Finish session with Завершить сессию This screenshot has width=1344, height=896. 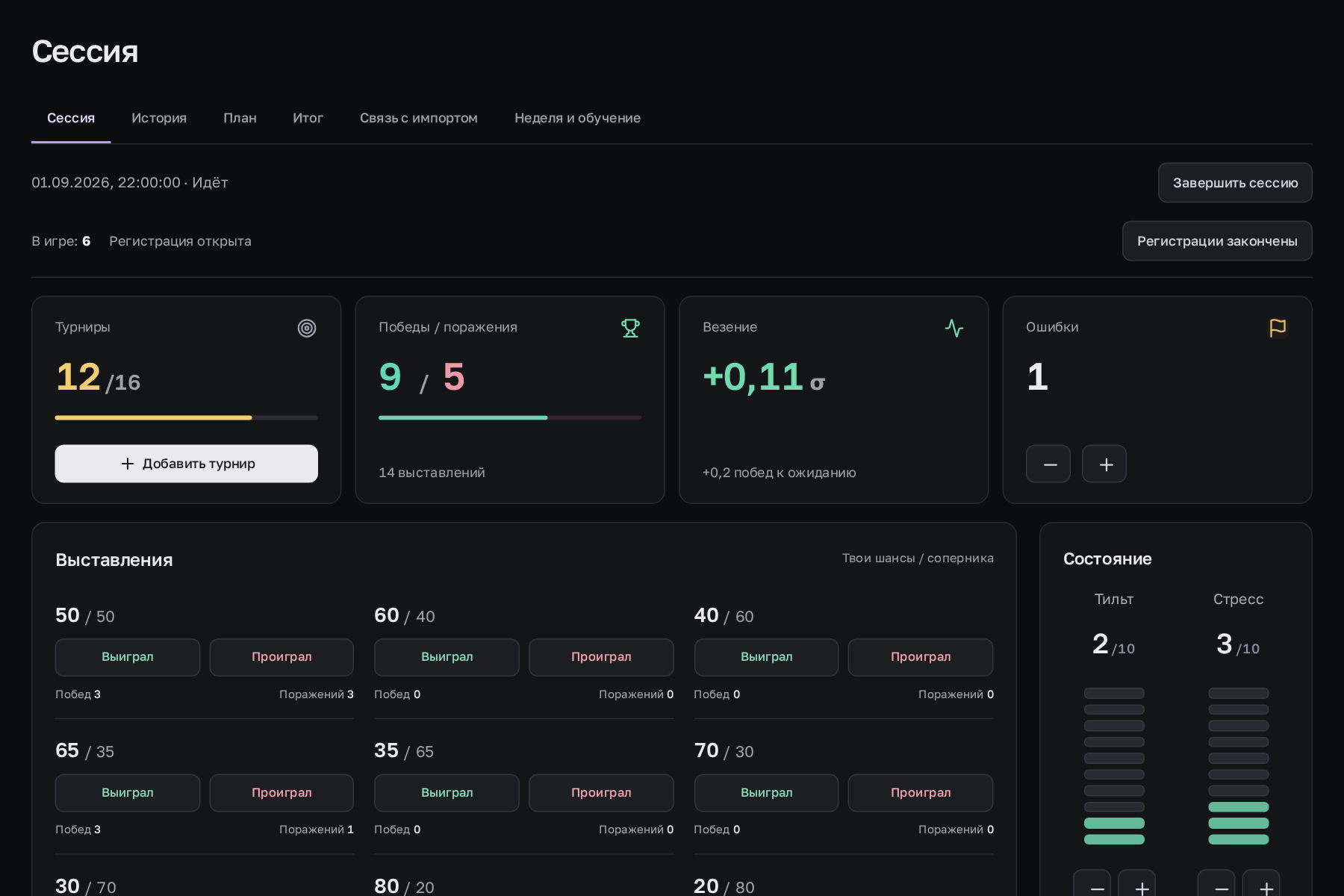(1235, 183)
